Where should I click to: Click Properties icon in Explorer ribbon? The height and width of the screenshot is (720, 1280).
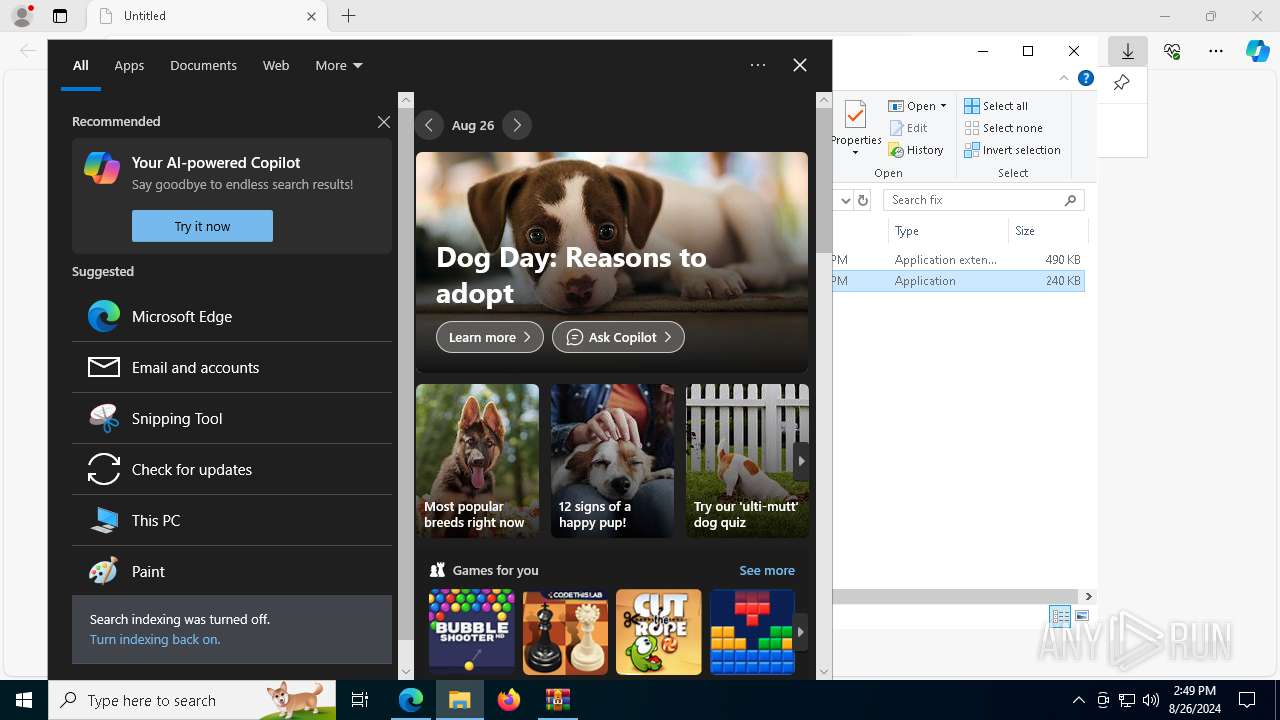click(855, 115)
